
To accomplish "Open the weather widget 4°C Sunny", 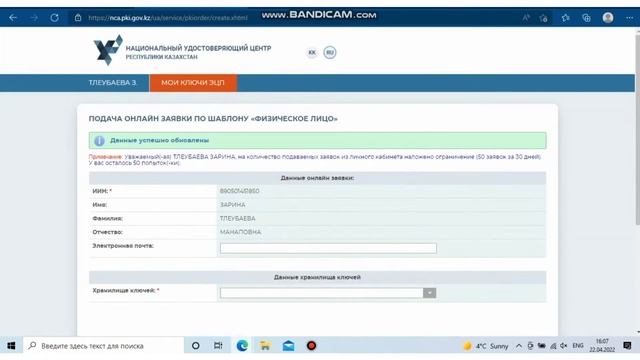I will click(485, 346).
